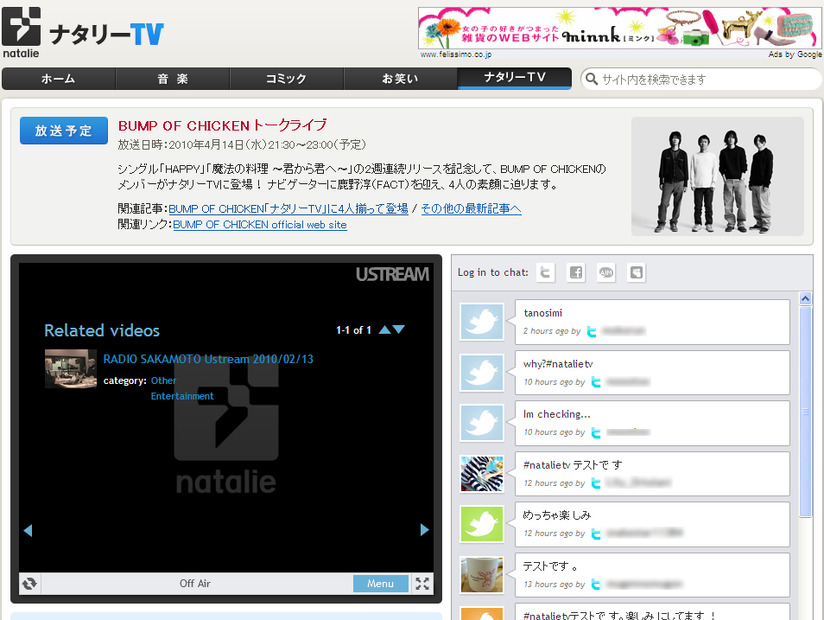Open the お笑い navigation tab
824x620 pixels.
400,79
